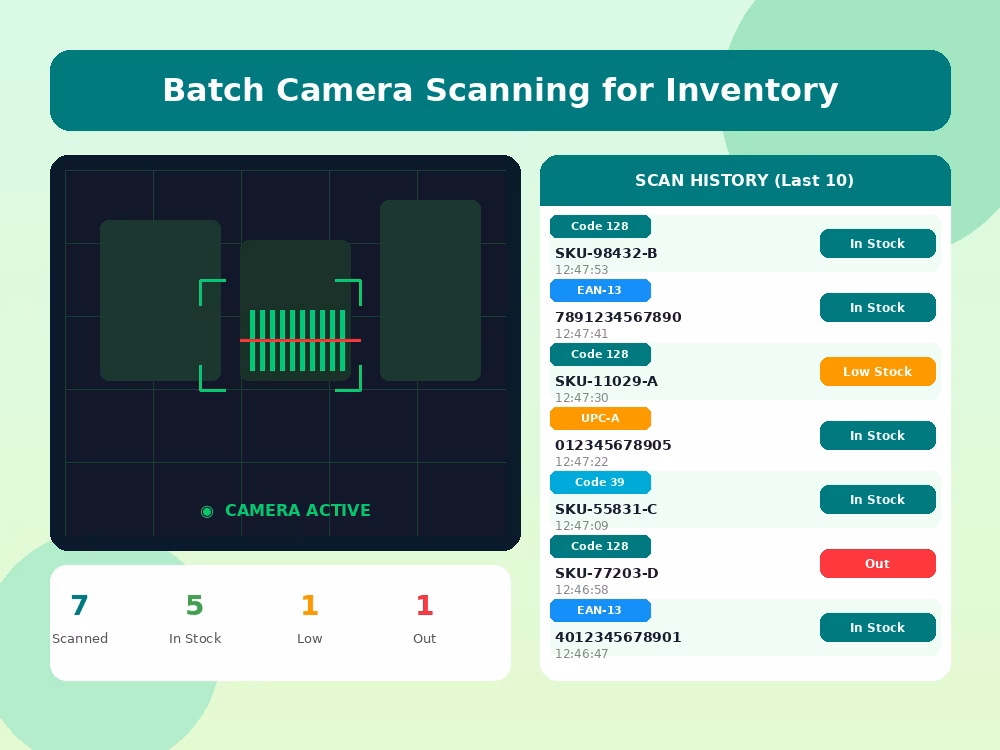Screen dimensions: 1000x750
Task: Click the 12:47:53 timestamp
Action: coord(582,270)
